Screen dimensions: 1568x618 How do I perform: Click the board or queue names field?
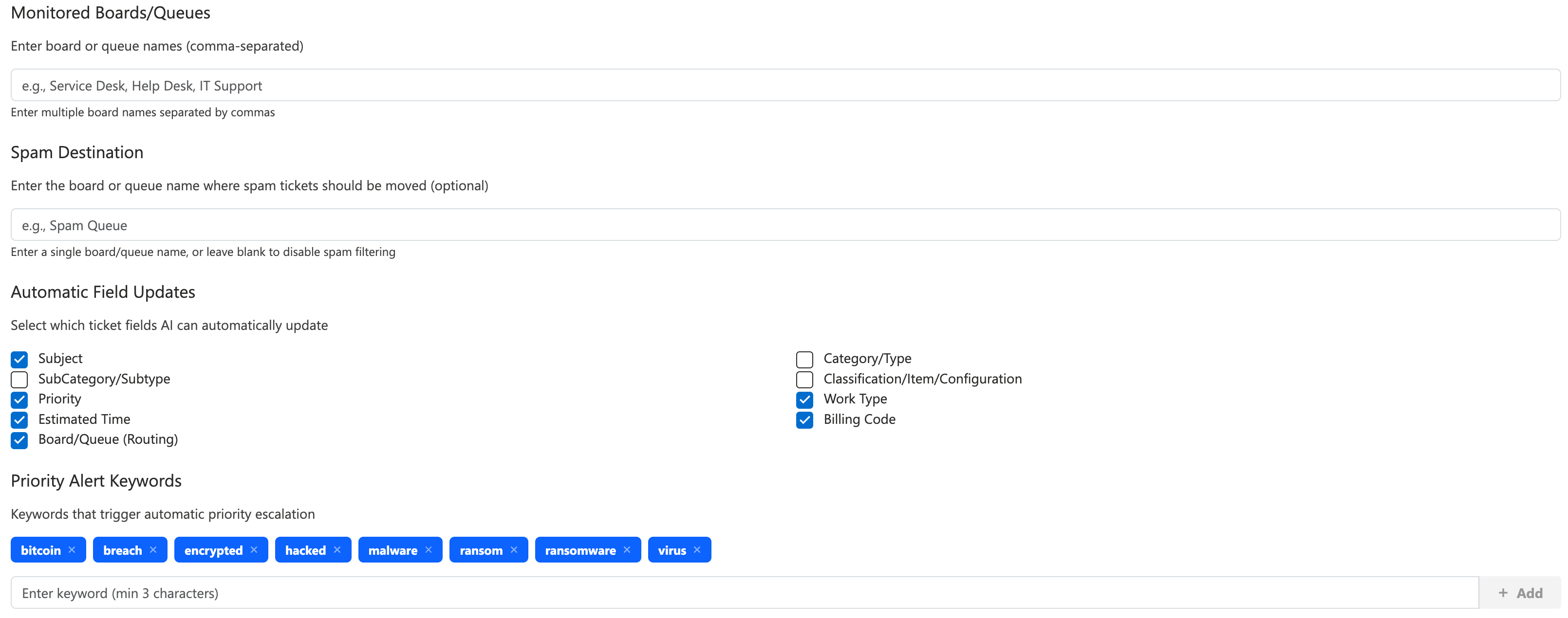coord(785,85)
